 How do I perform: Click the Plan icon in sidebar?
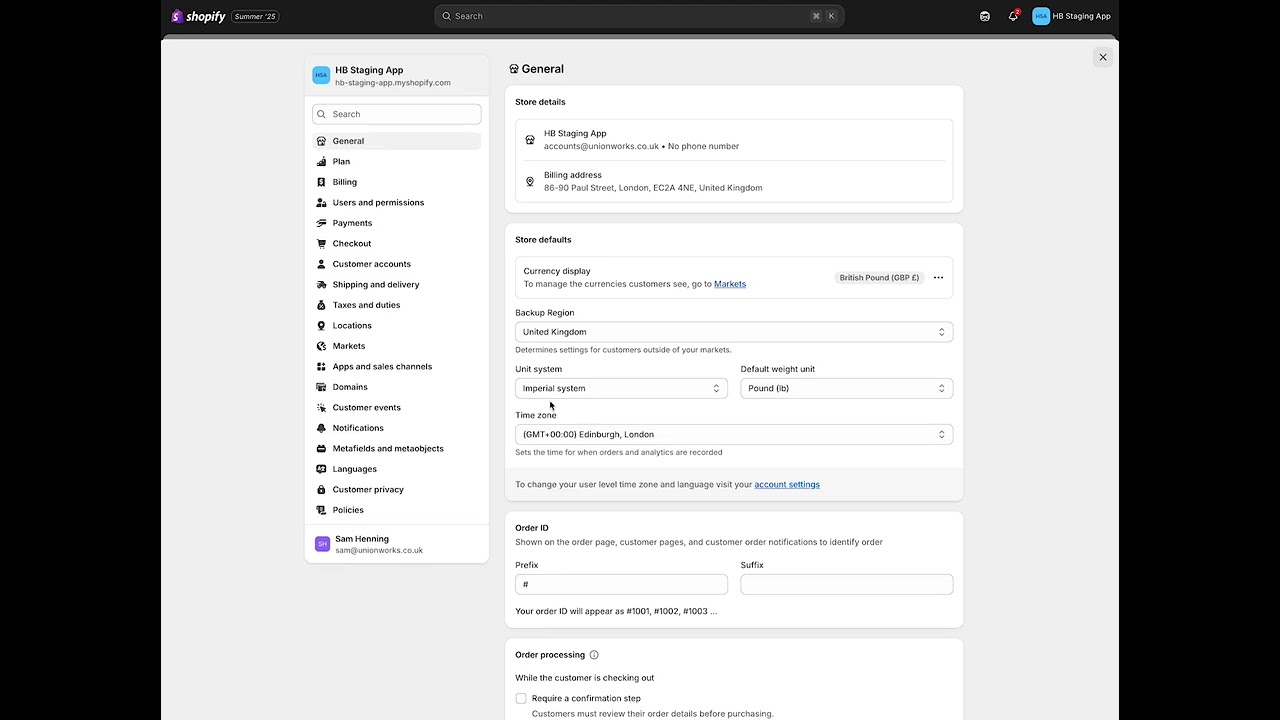coord(322,162)
